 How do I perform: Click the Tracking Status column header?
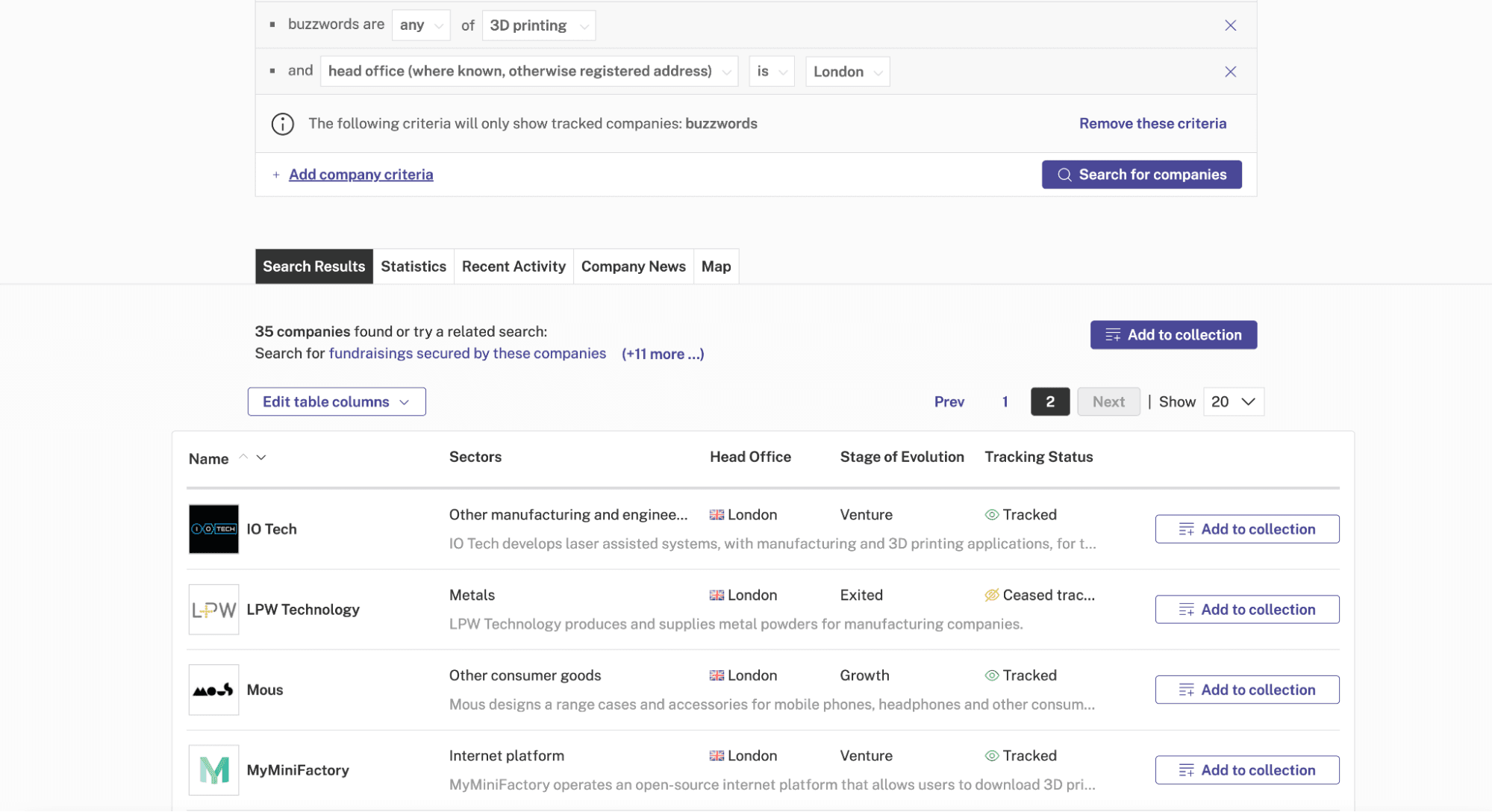(1038, 457)
